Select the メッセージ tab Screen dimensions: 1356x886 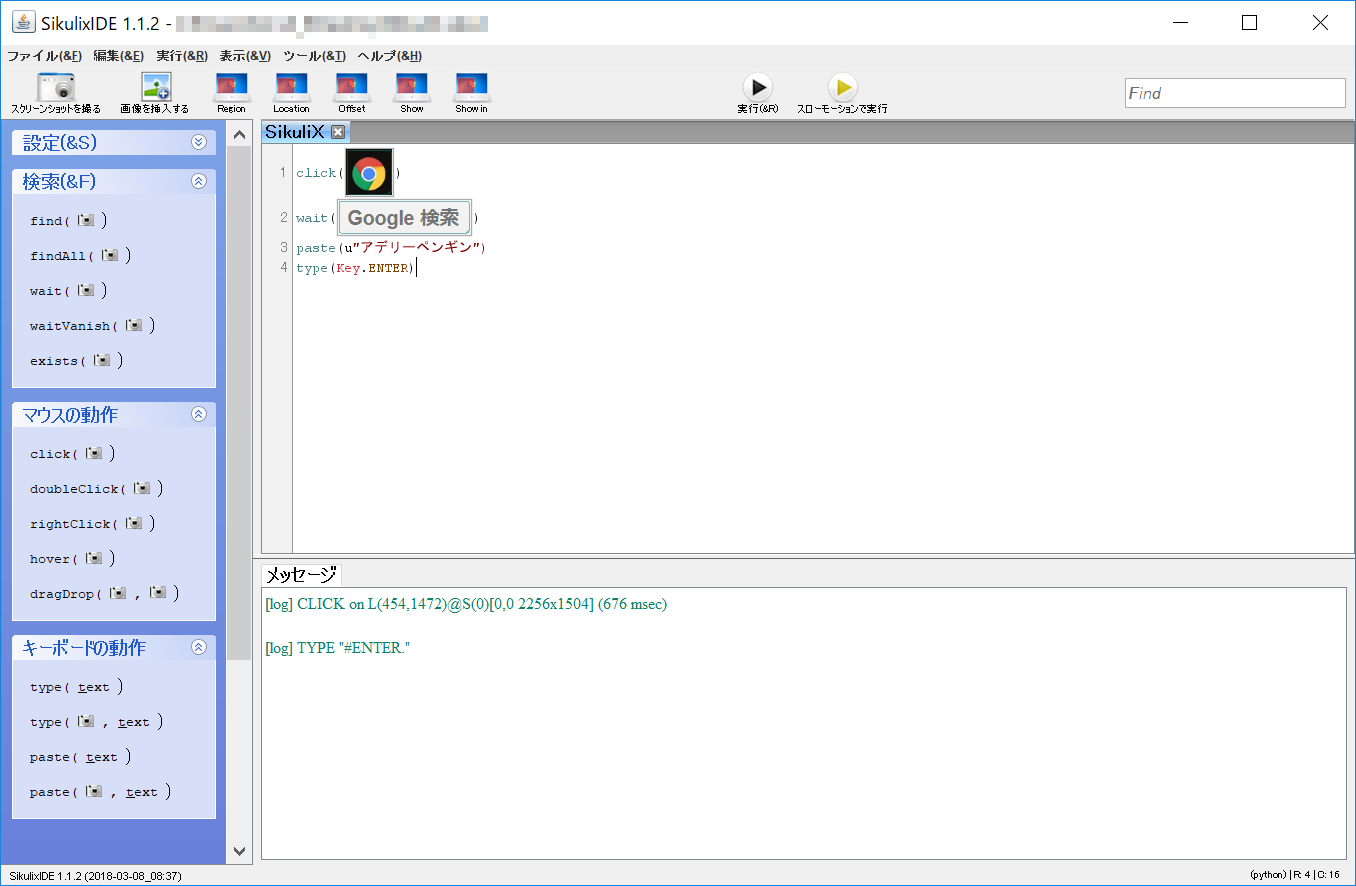pos(300,575)
